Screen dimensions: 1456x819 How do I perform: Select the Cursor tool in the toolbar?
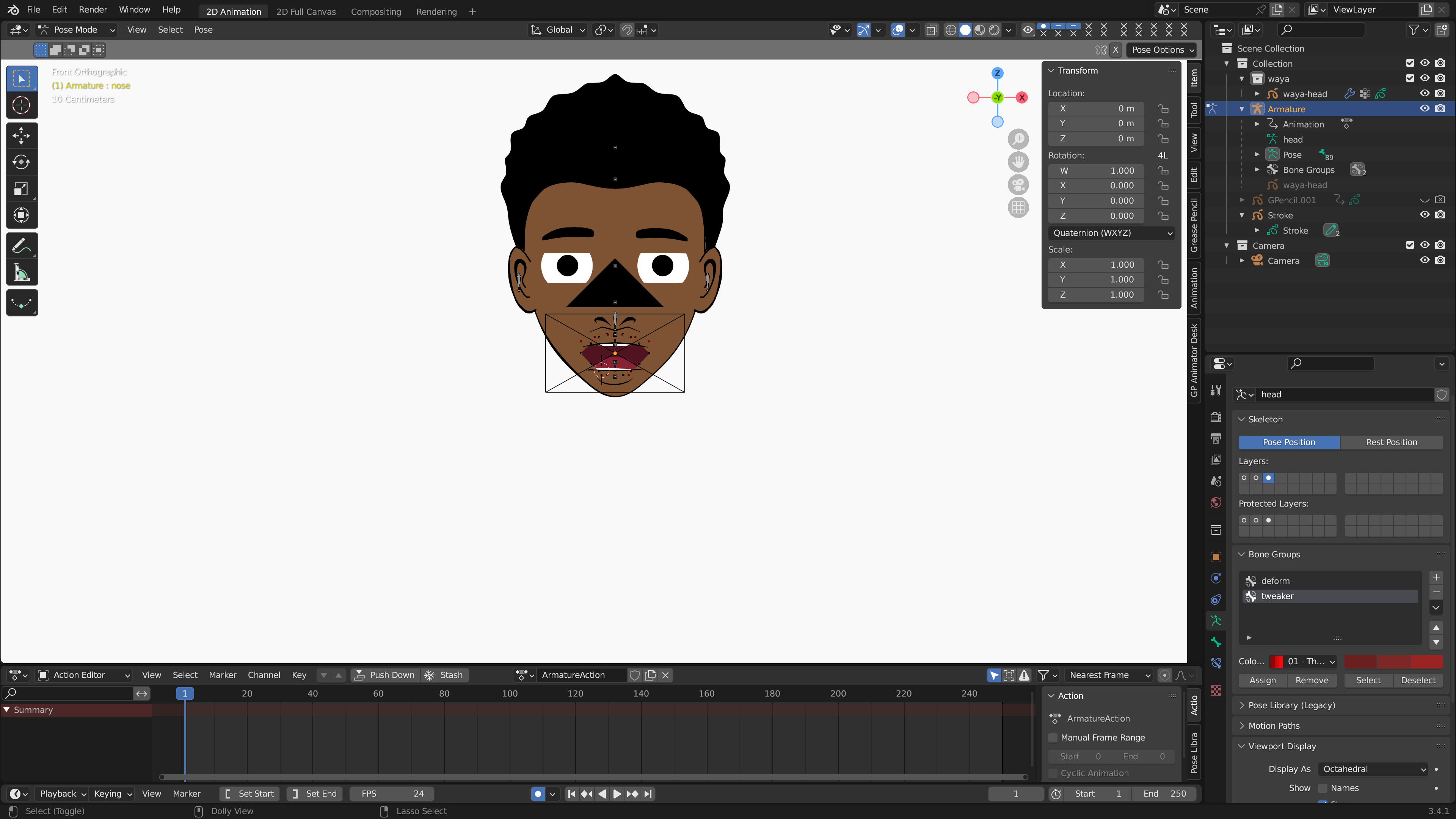click(22, 105)
